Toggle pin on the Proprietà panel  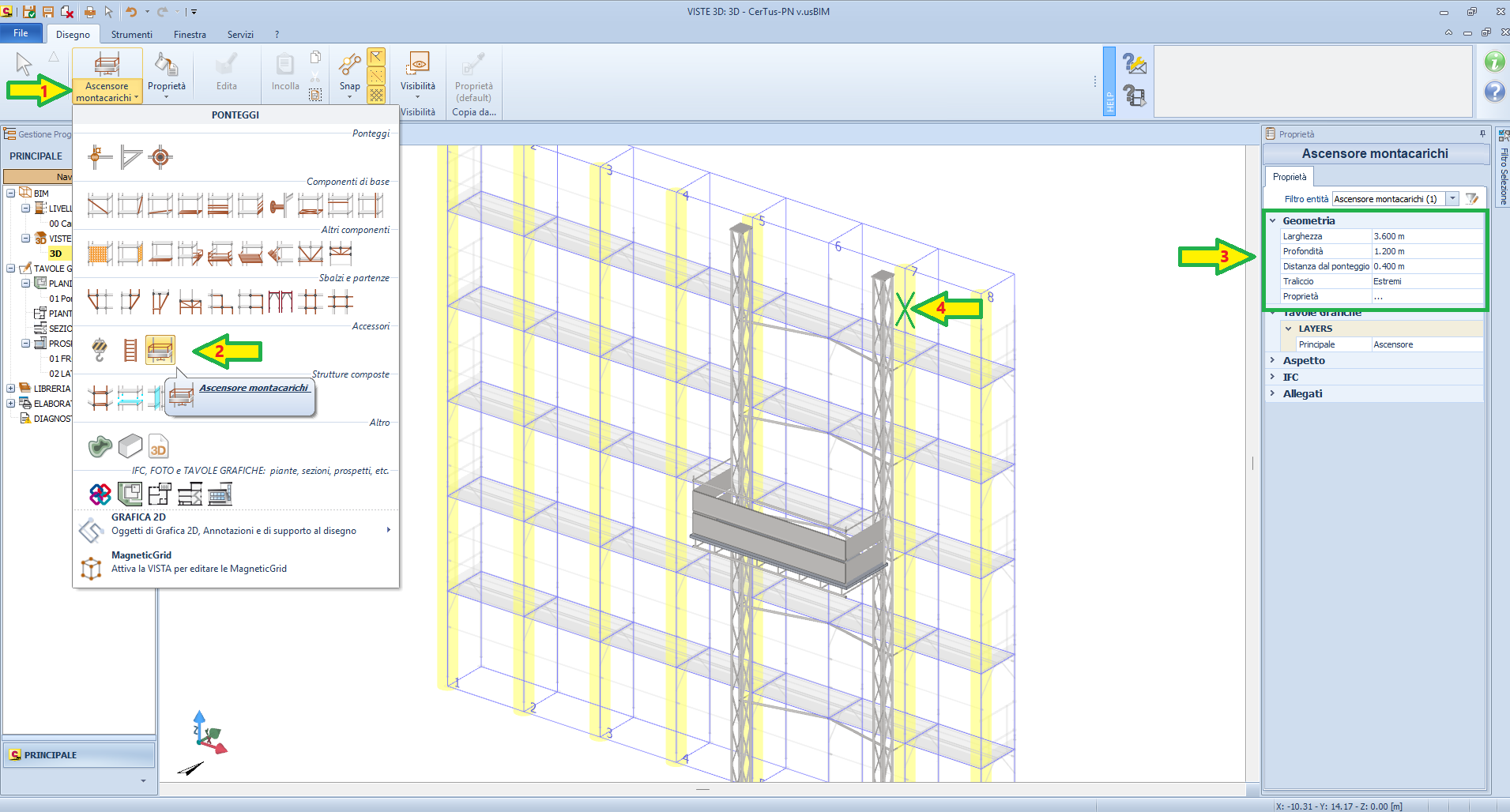coord(1482,134)
